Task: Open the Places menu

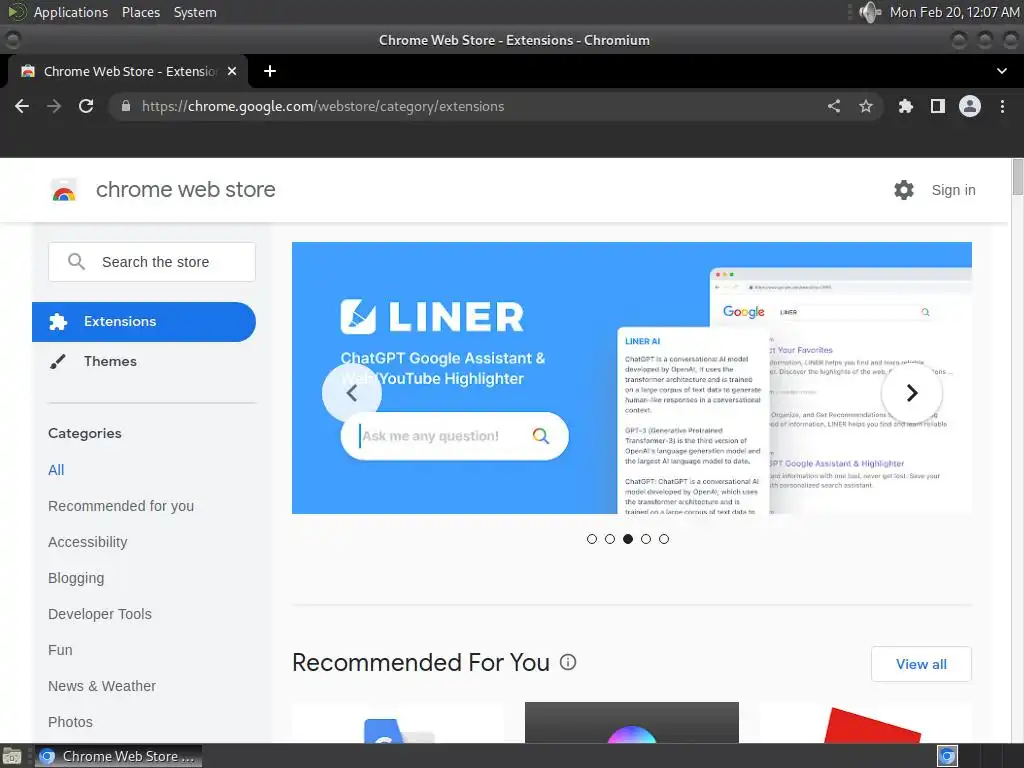Action: coord(140,12)
